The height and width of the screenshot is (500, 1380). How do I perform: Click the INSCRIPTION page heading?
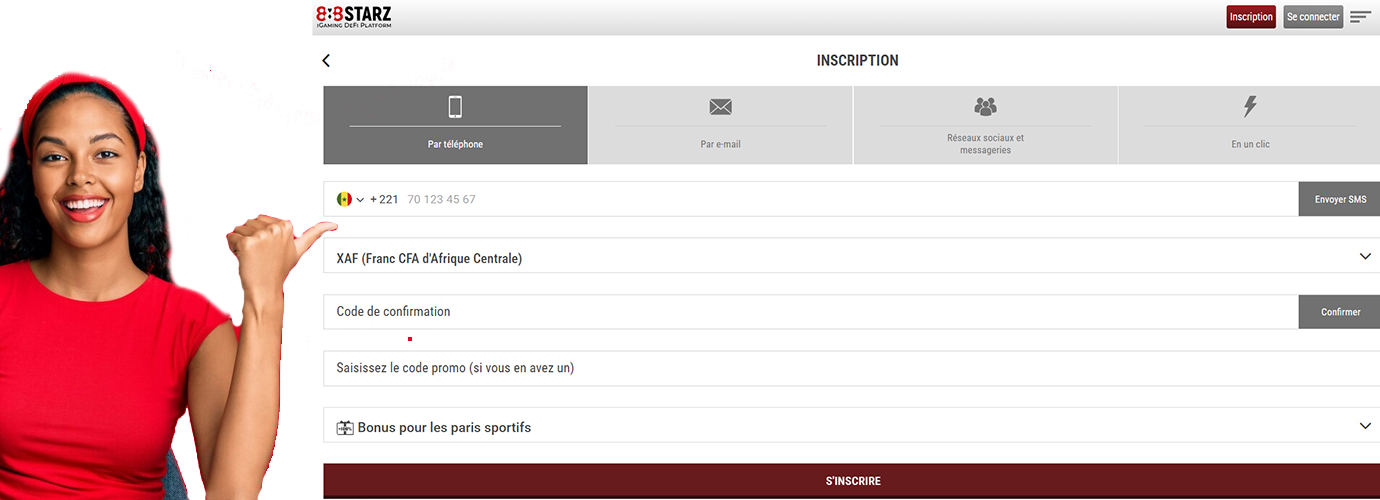857,61
